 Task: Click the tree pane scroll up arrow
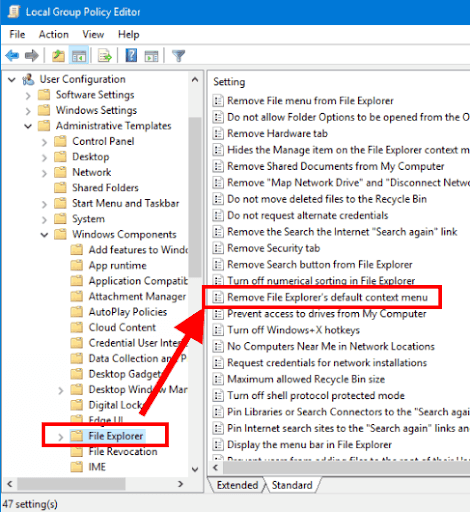click(x=195, y=80)
